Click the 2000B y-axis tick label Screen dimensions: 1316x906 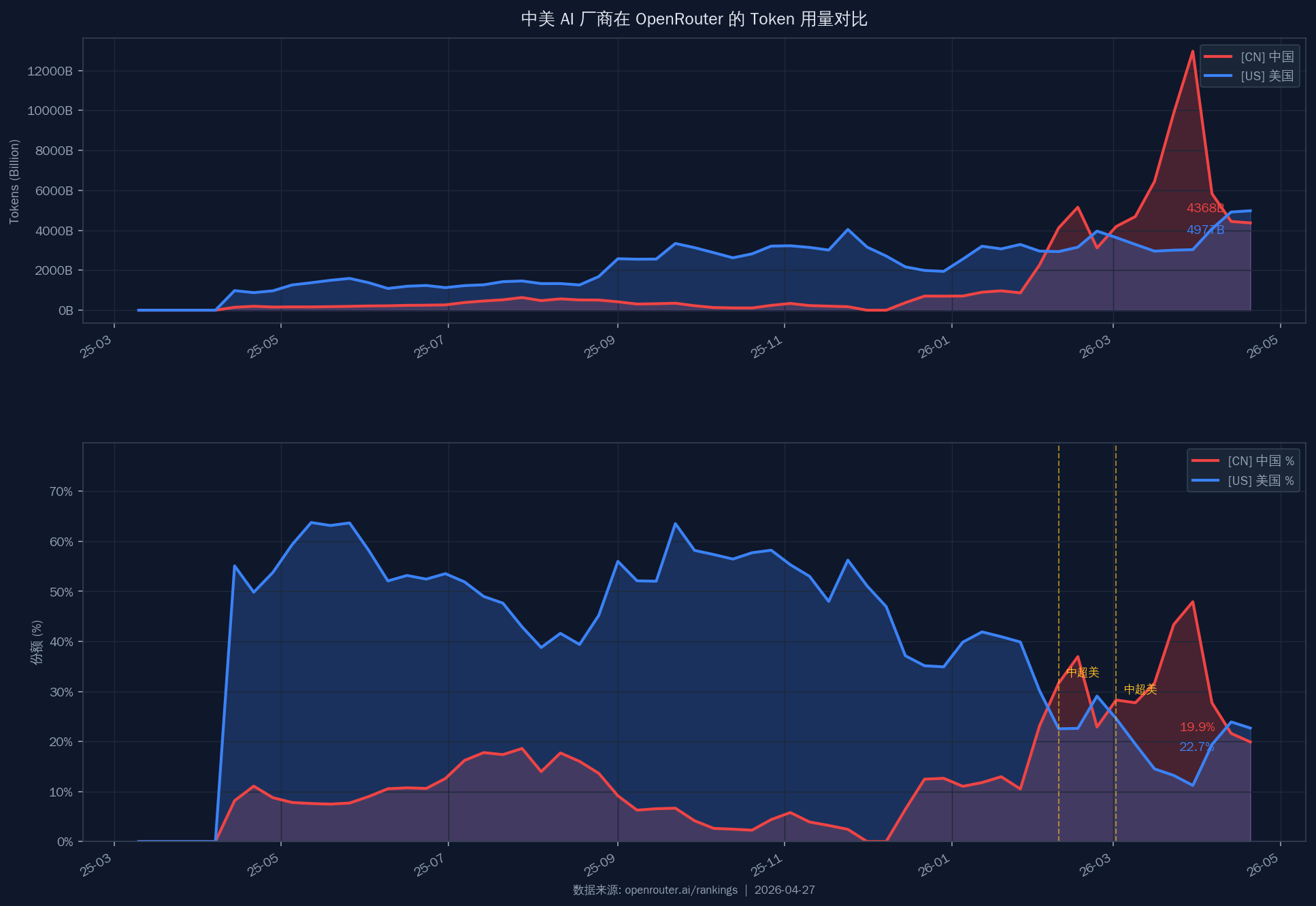point(53,271)
